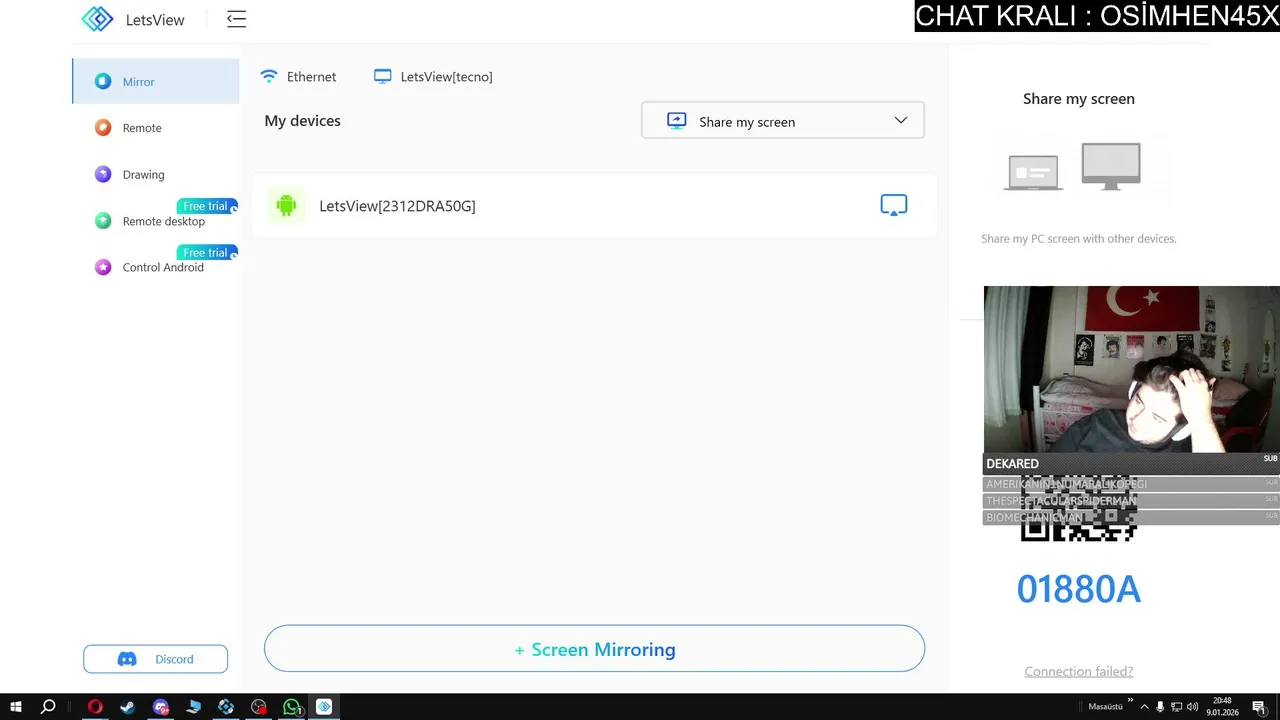Click the Ethernet network icon
Screen dimensions: 1280x720
tap(268, 76)
